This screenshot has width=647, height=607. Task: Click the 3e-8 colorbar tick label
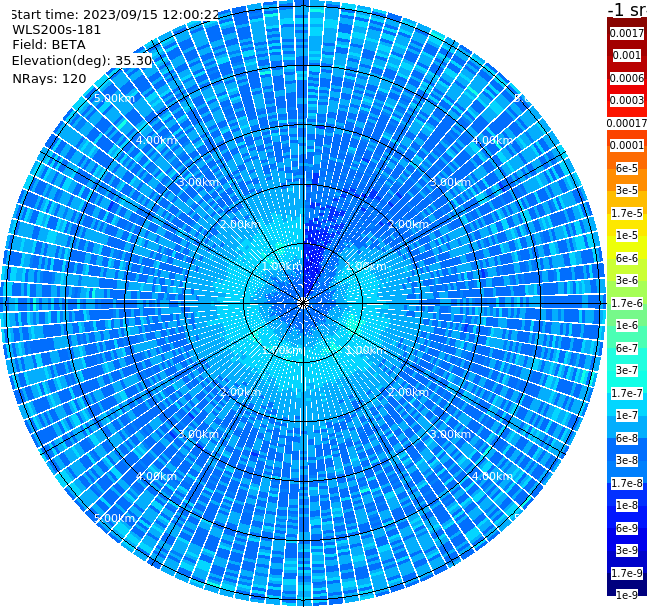[627, 460]
